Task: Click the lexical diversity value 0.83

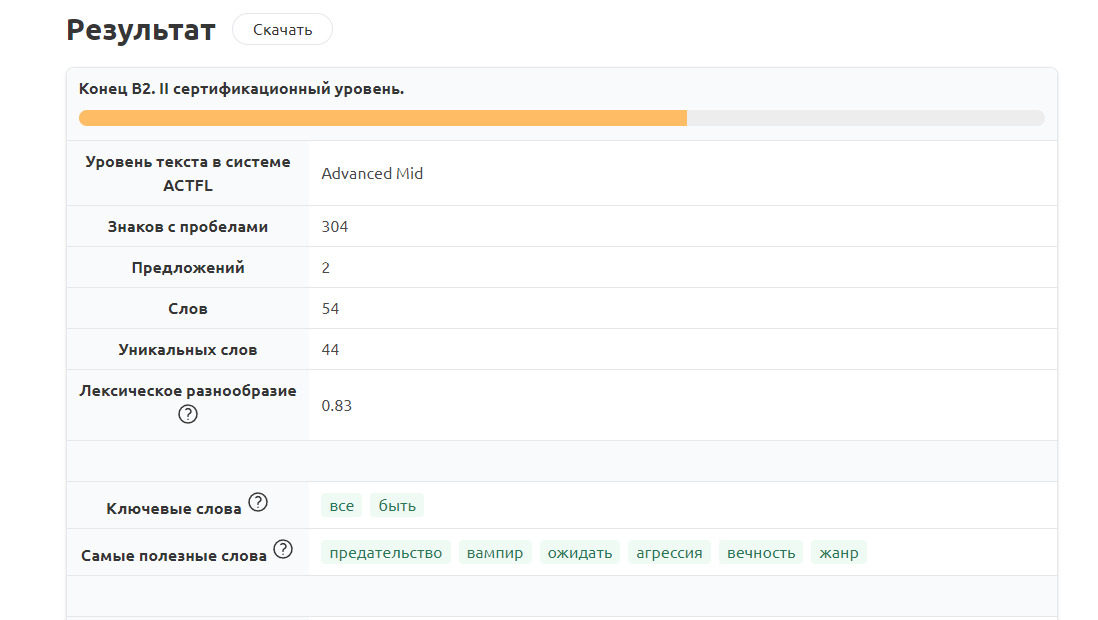Action: [x=336, y=406]
